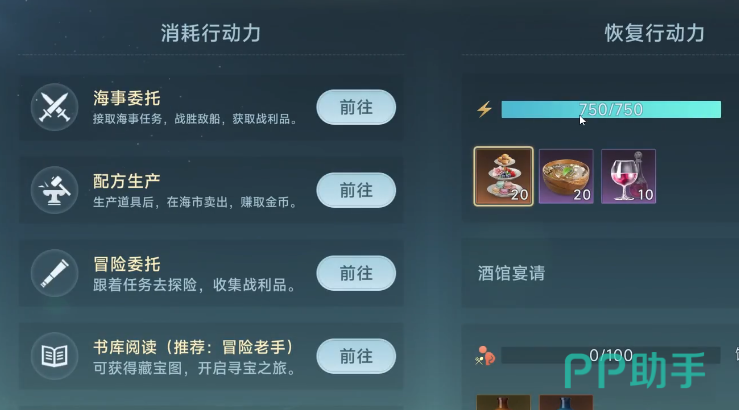Click the orange satiety icon beside 0/100
Image resolution: width=739 pixels, height=410 pixels.
pos(484,356)
